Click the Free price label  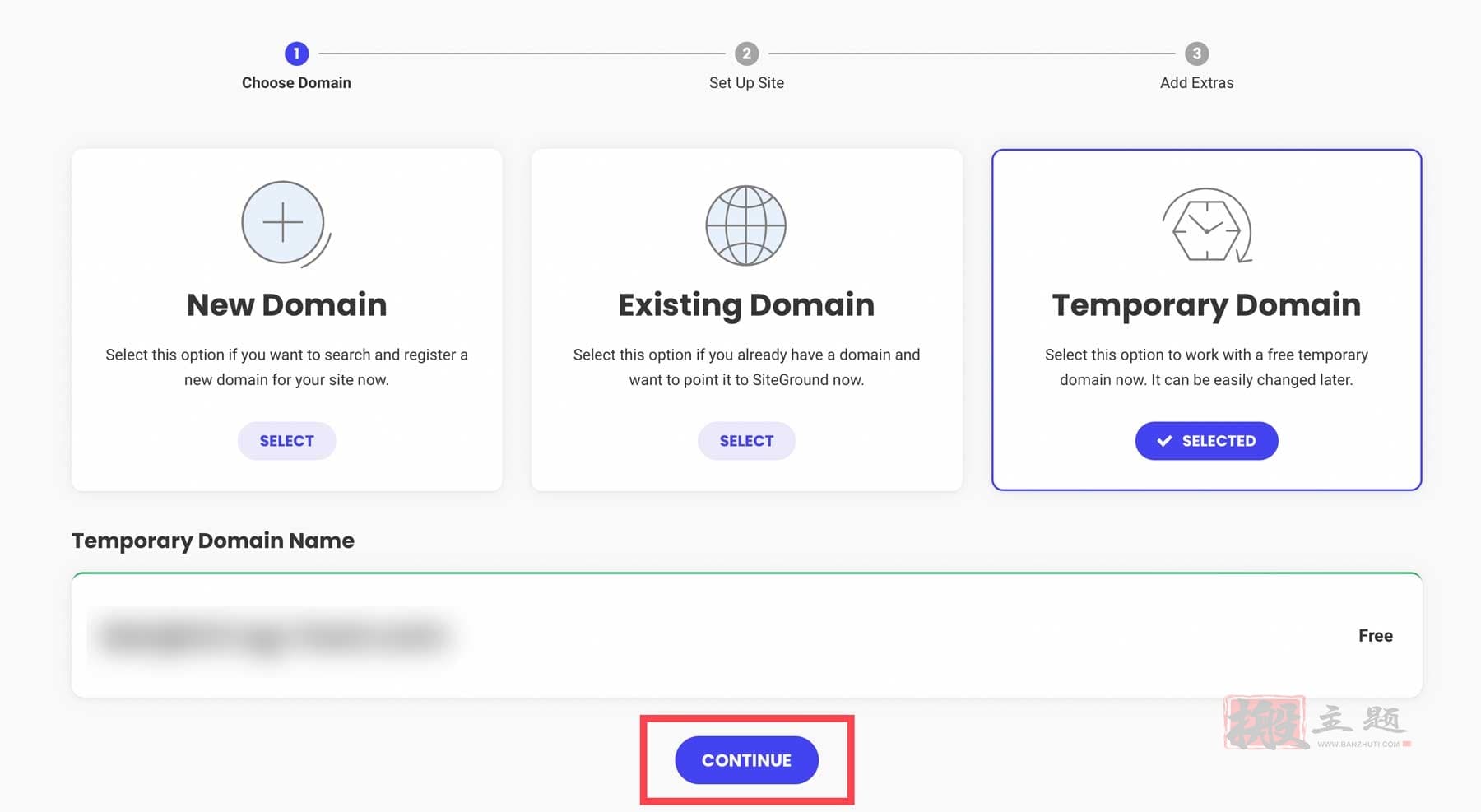(1375, 635)
